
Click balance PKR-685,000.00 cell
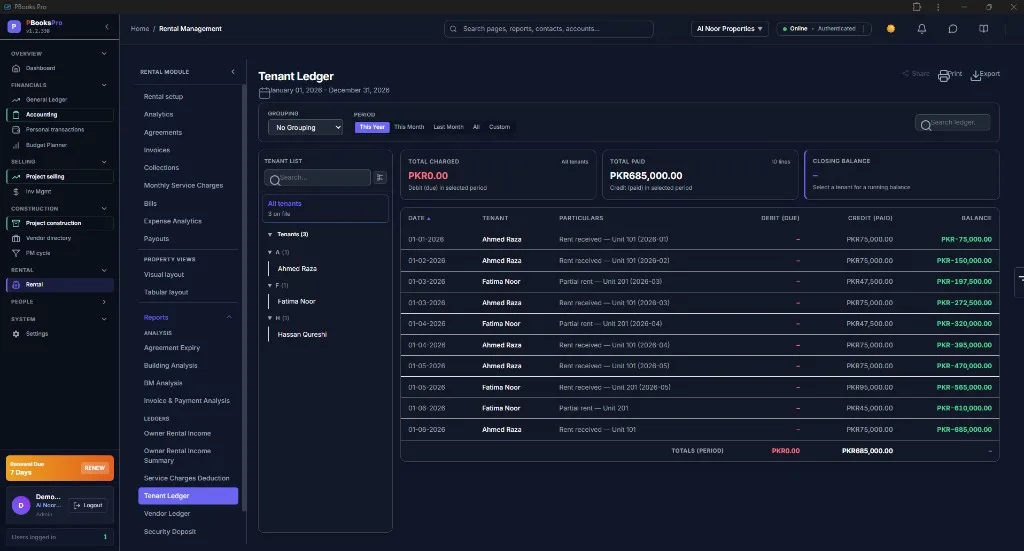click(x=964, y=430)
